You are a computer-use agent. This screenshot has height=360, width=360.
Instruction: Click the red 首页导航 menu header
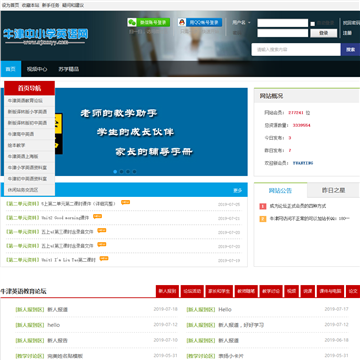click(x=29, y=88)
